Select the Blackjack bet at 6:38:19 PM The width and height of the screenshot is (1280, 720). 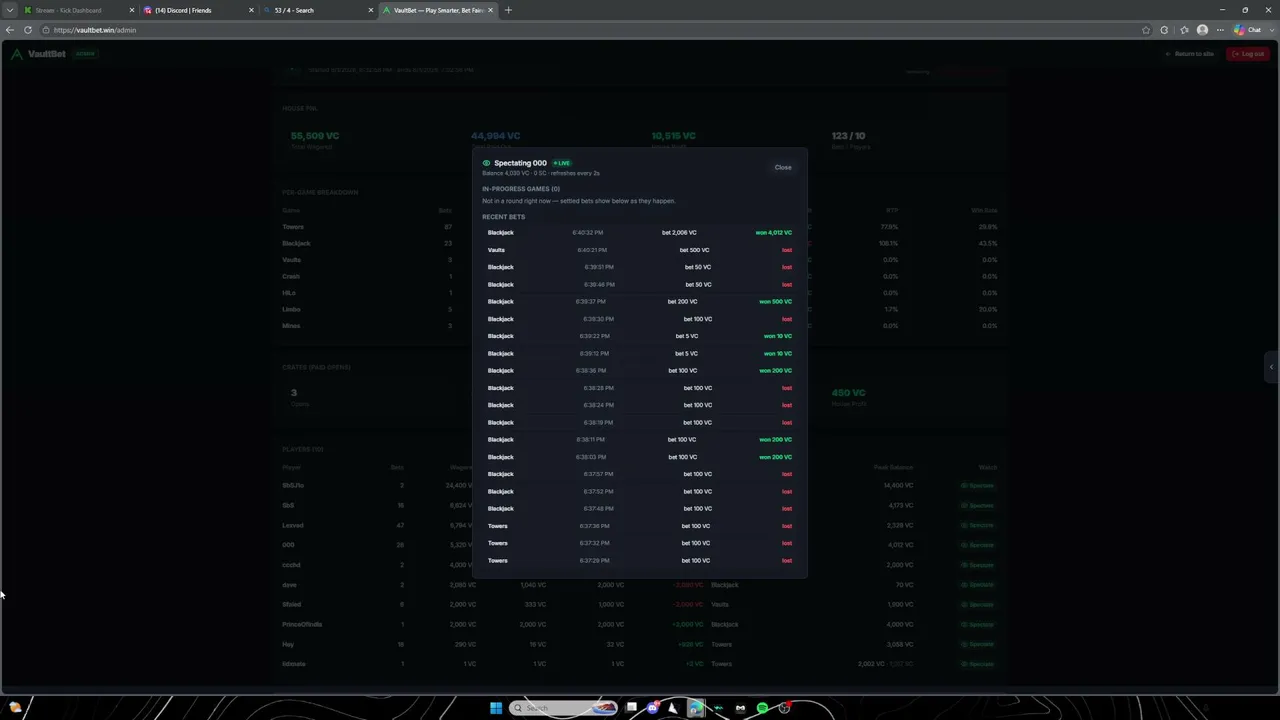click(x=640, y=422)
